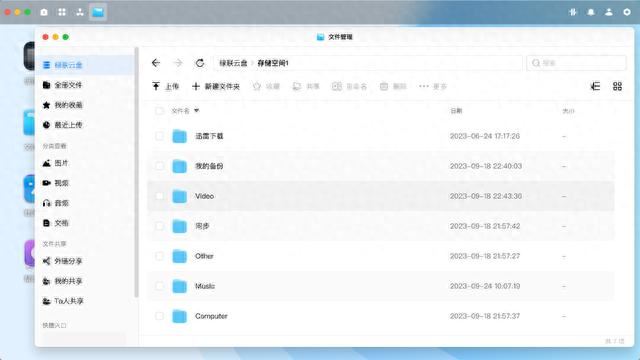The image size is (640, 360).
Task: Toggle the select-all checkbox in header
Action: point(159,111)
